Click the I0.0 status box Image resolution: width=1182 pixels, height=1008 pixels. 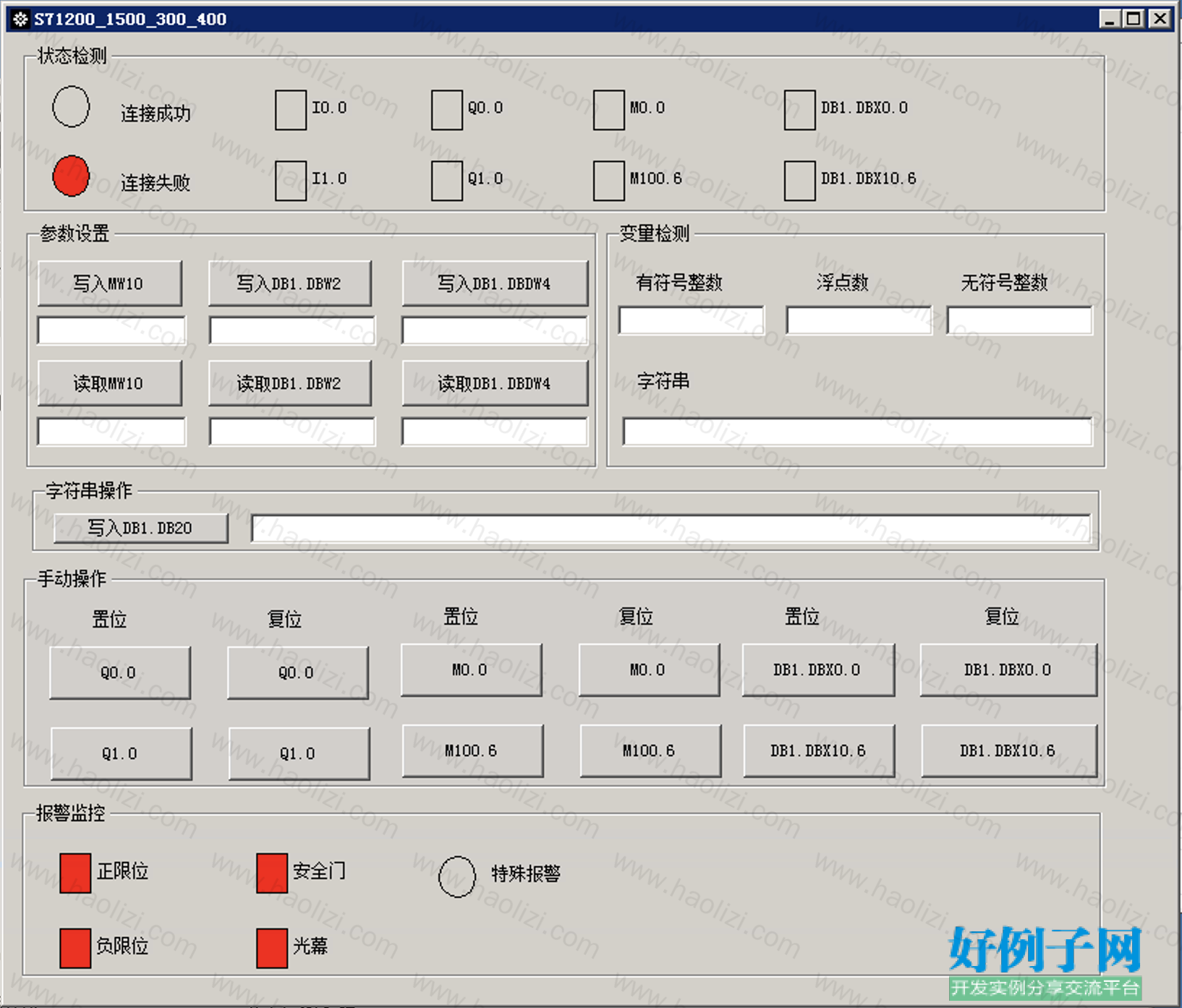click(x=291, y=110)
